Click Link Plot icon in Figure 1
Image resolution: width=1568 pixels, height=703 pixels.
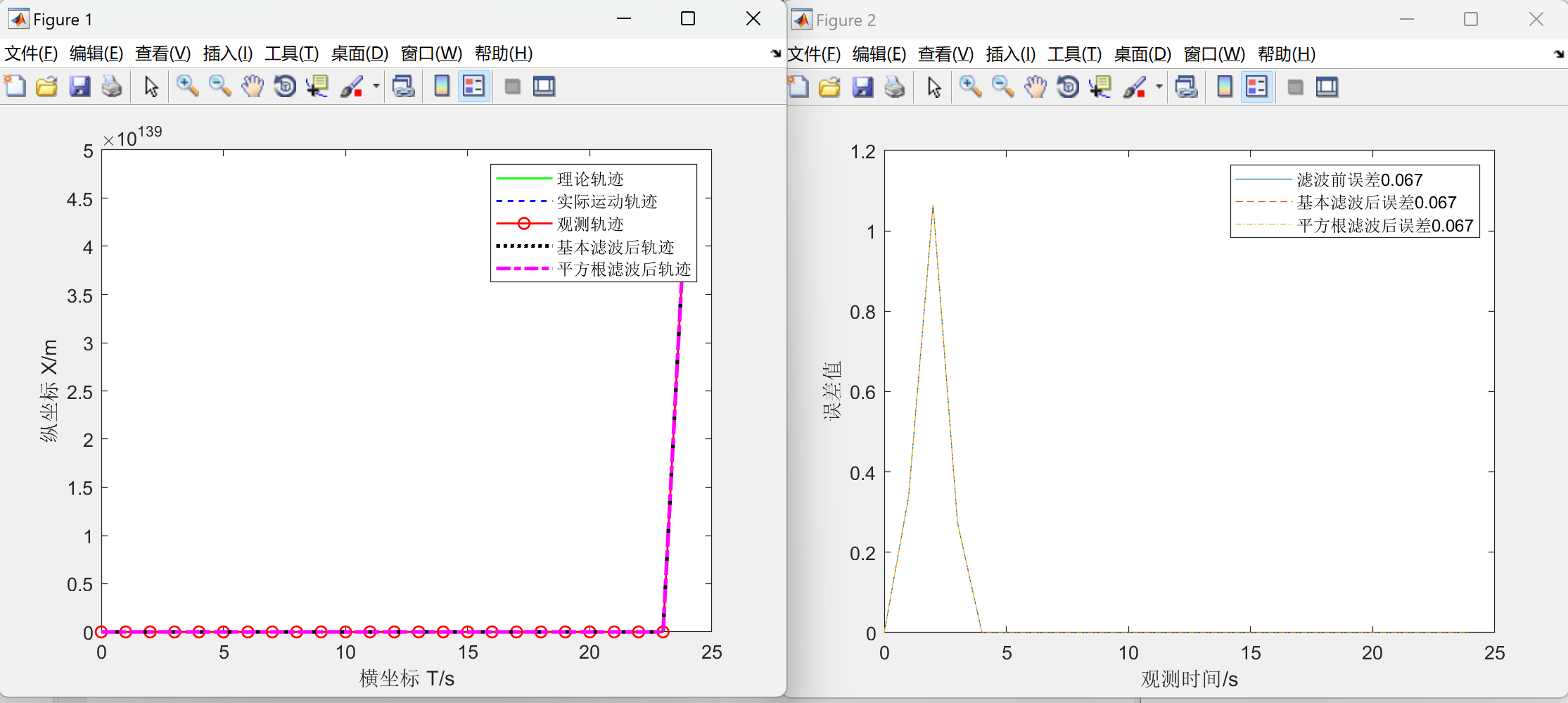(x=403, y=87)
